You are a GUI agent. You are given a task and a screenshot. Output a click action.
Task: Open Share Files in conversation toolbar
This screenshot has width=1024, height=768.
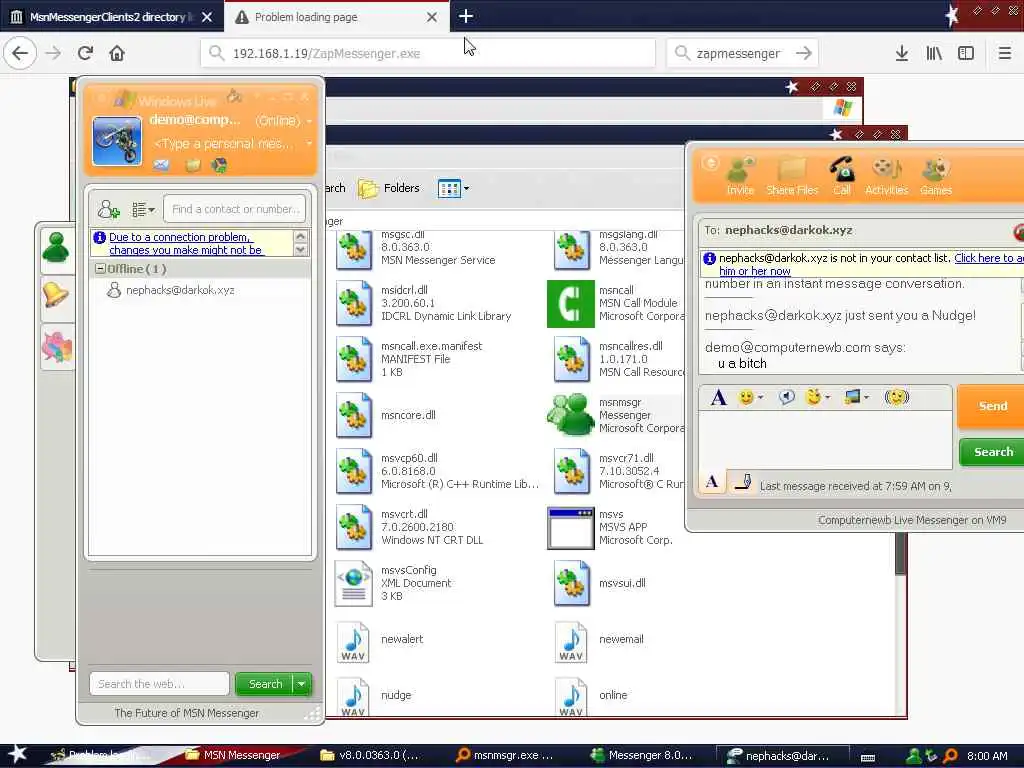coord(792,176)
